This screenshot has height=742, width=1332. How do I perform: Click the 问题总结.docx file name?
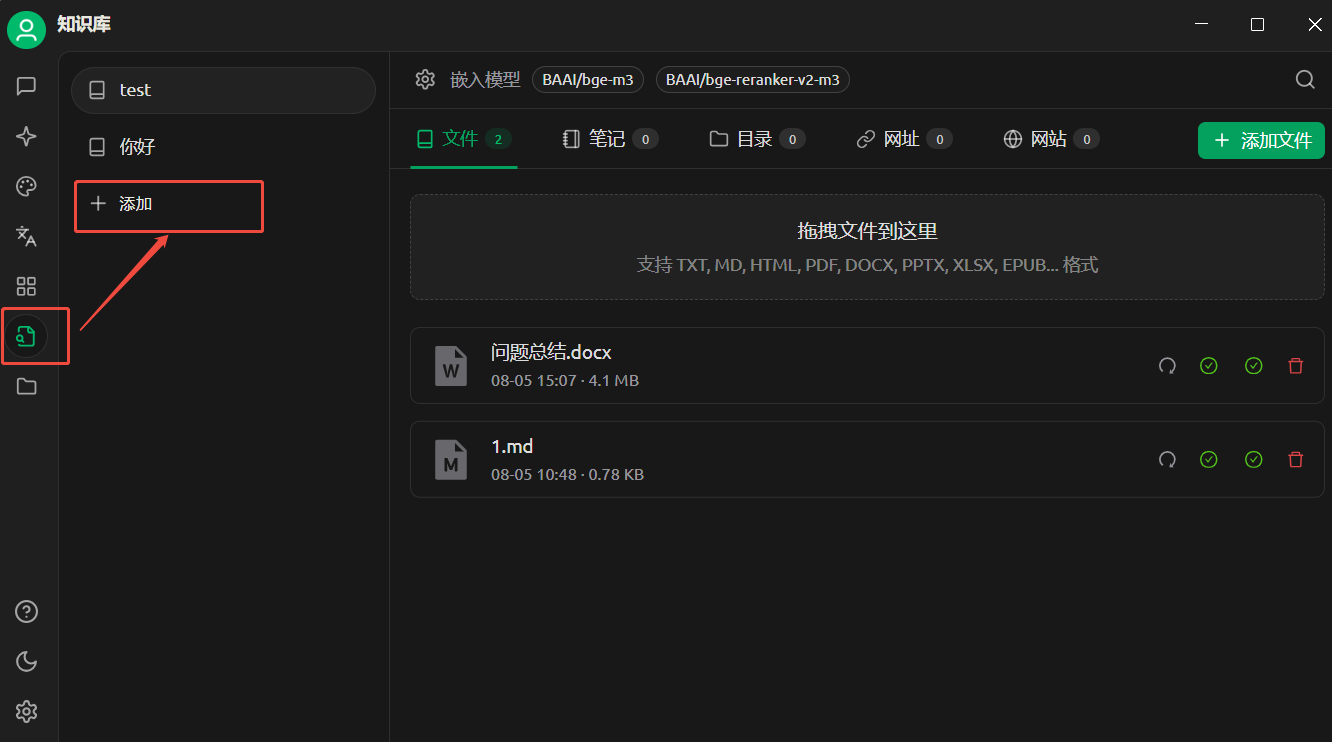[551, 352]
